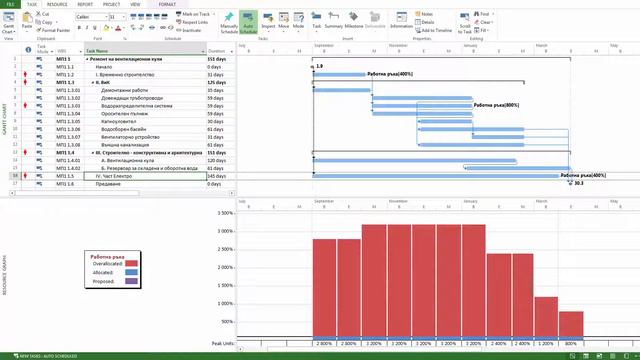Insert a Summary task
The image size is (640, 360).
pos(333,20)
